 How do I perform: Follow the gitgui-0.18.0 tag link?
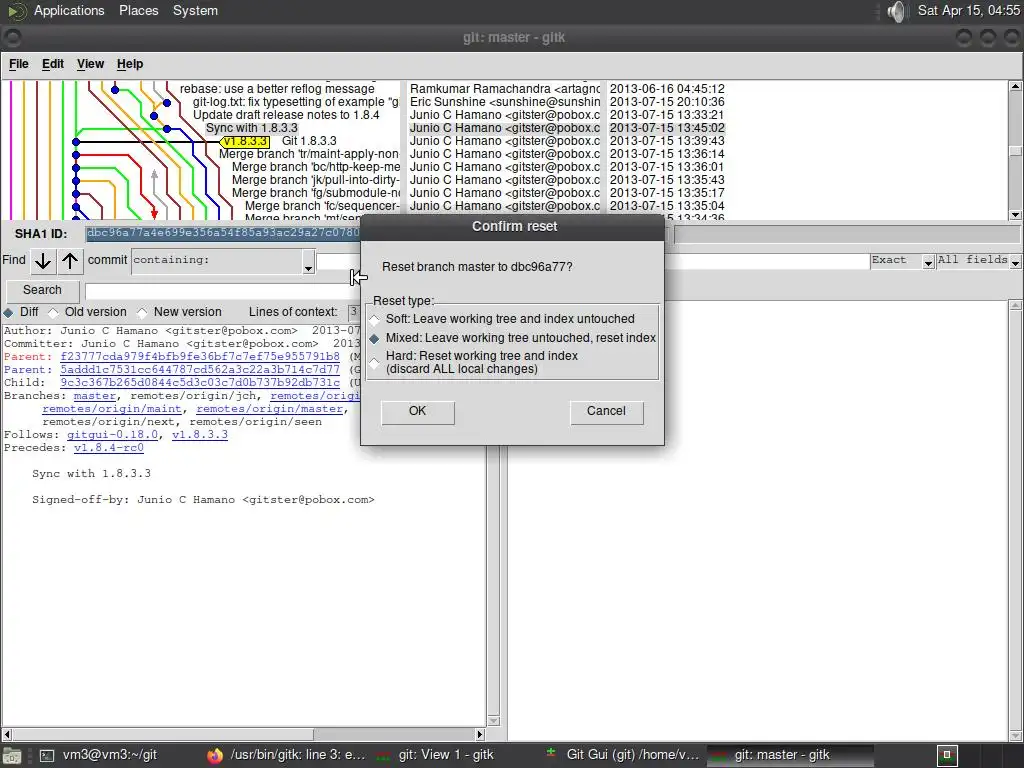point(112,435)
